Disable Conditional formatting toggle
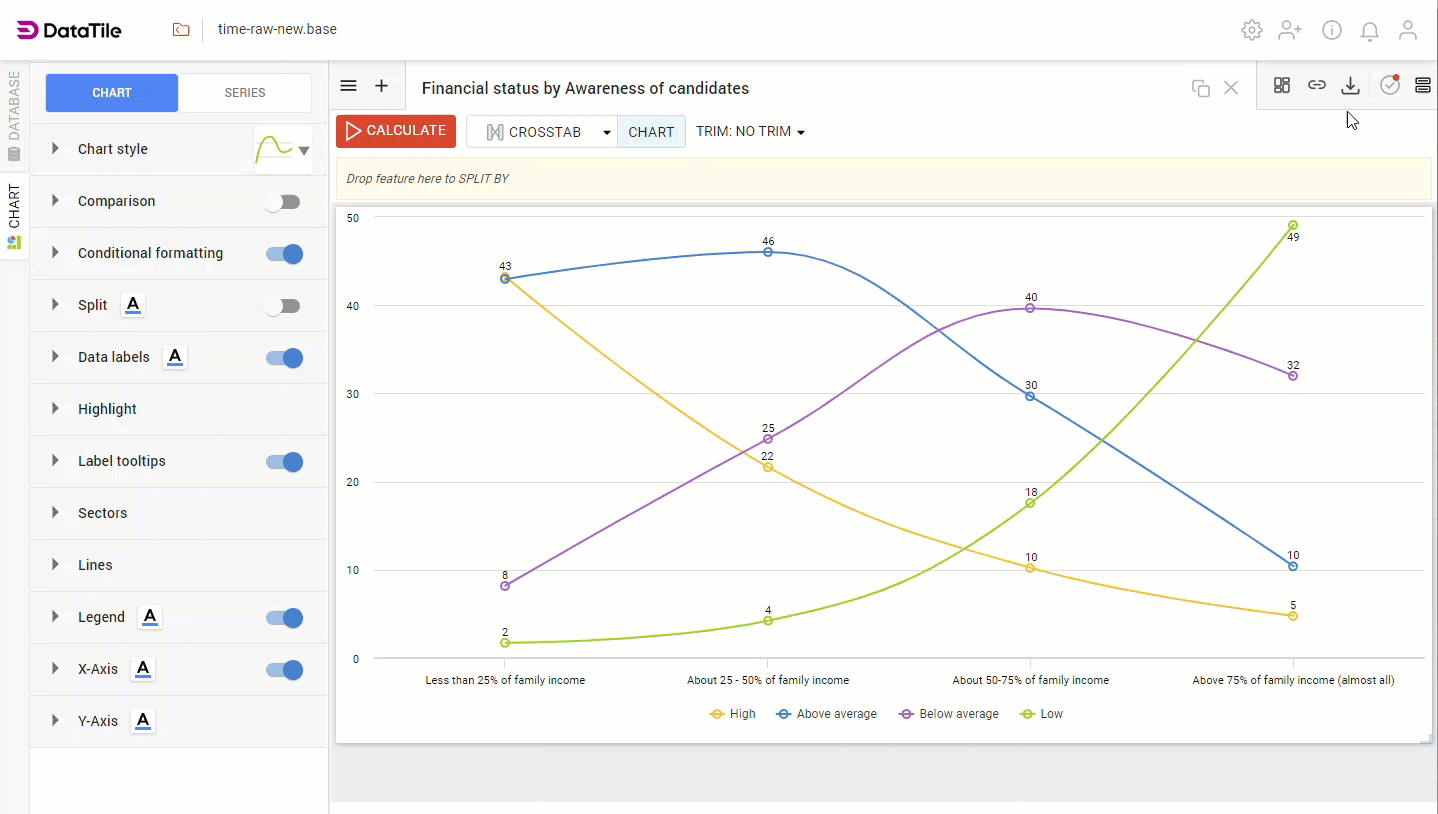1438x814 pixels. (284, 254)
